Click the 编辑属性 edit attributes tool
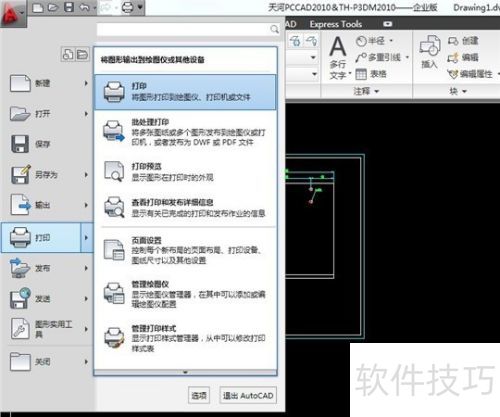Viewport: 500px width, 417px height. pos(470,74)
